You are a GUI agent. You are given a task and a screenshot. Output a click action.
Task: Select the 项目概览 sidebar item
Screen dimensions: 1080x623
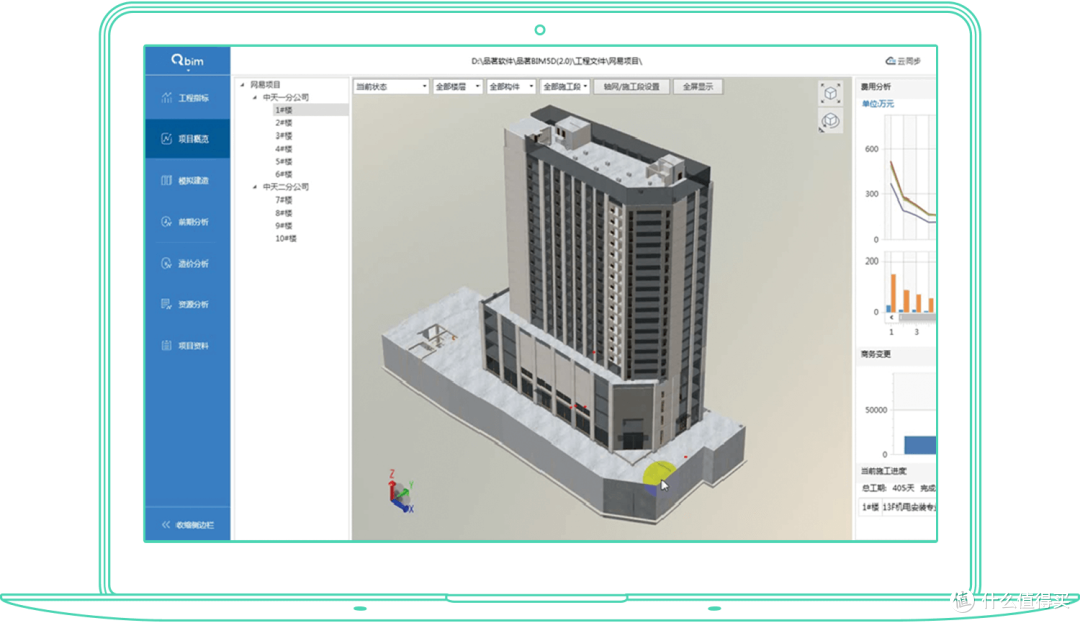click(187, 138)
